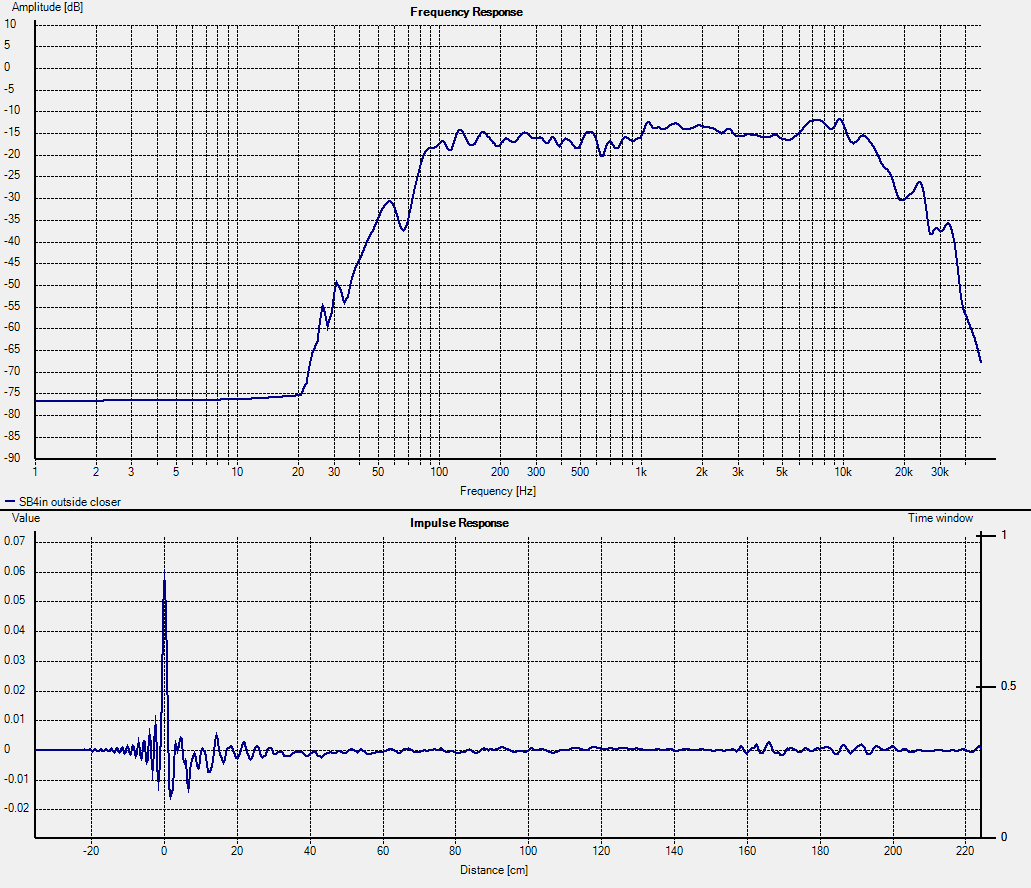
Task: Click the "-0.02" value axis tick label
Action: (16, 808)
